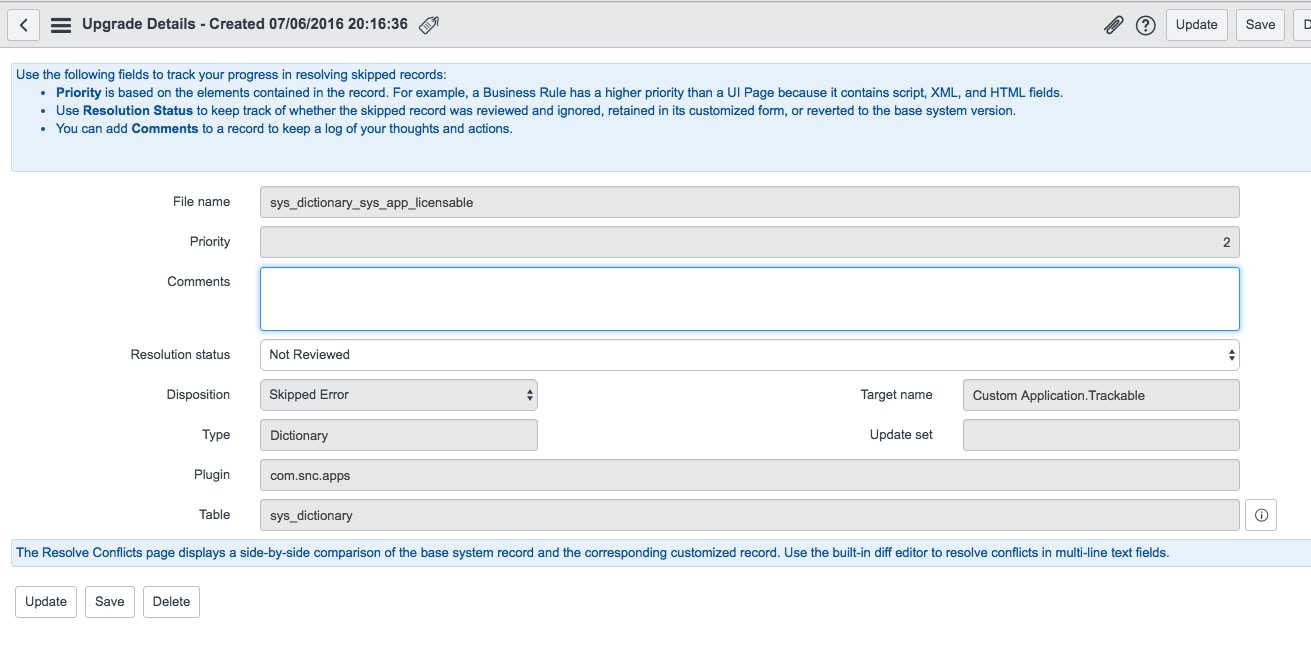Image resolution: width=1311 pixels, height=647 pixels.
Task: Delete the record with the bottom Delete button
Action: [171, 601]
